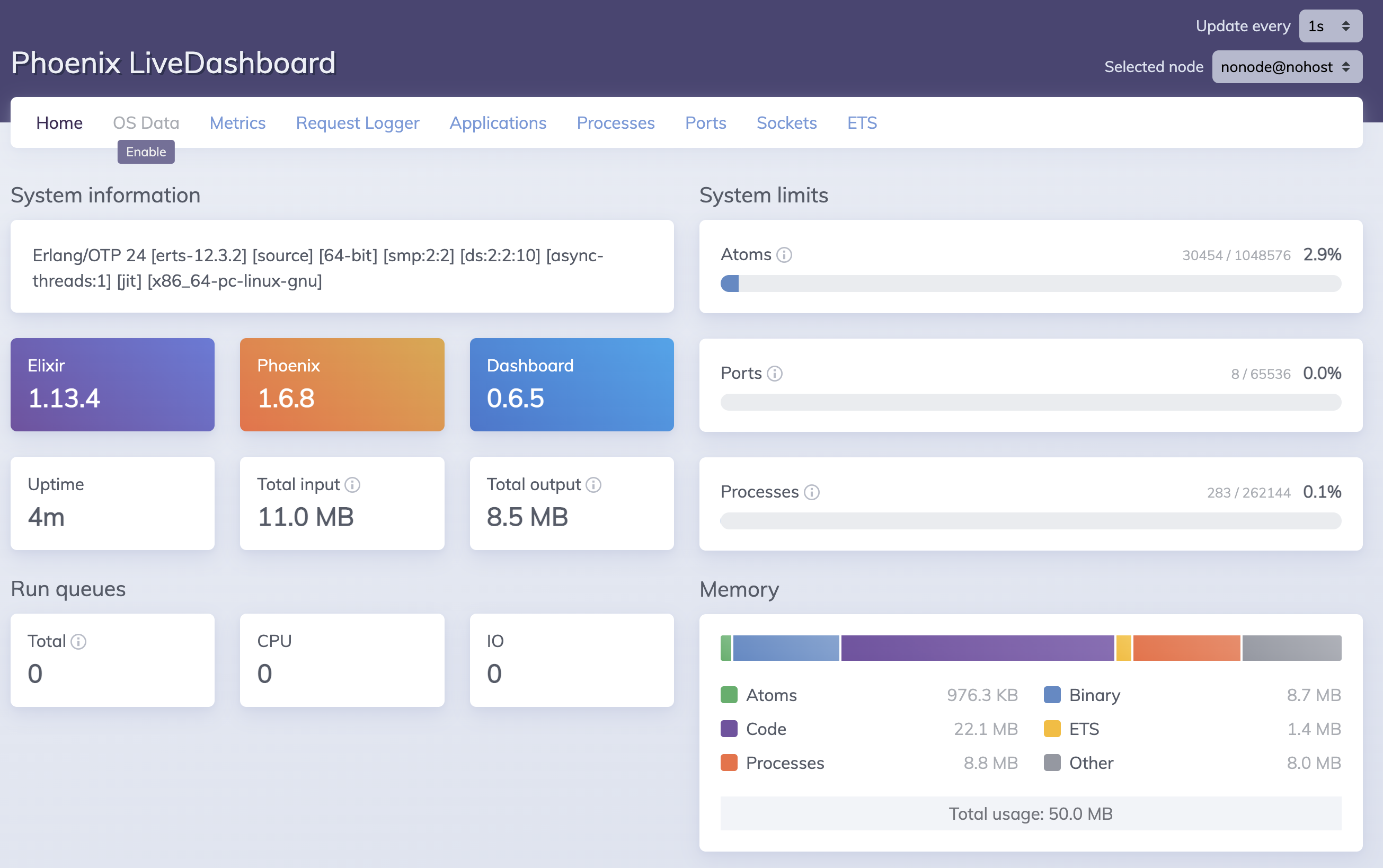Click the green Atoms memory legend square

coord(728,695)
